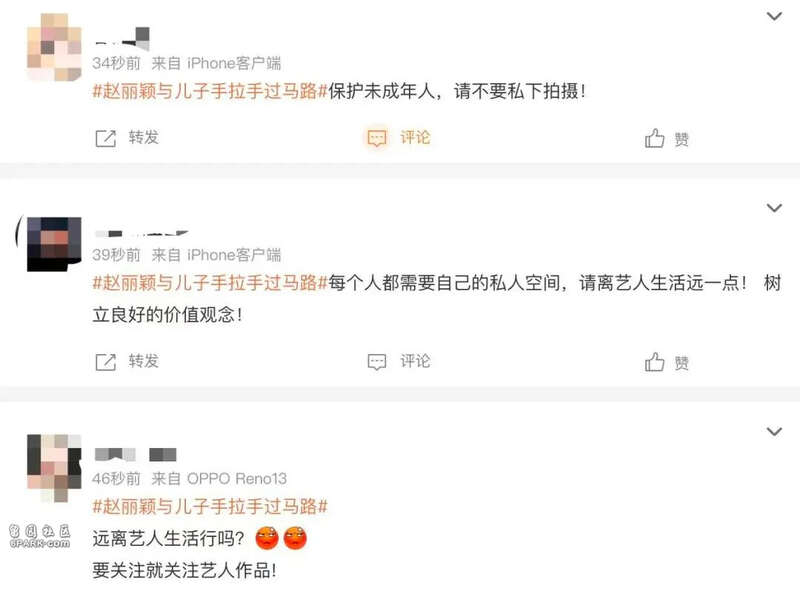Viewport: 800px width, 597px height.
Task: Click repost icon on the 39秒前 post
Action: [106, 362]
